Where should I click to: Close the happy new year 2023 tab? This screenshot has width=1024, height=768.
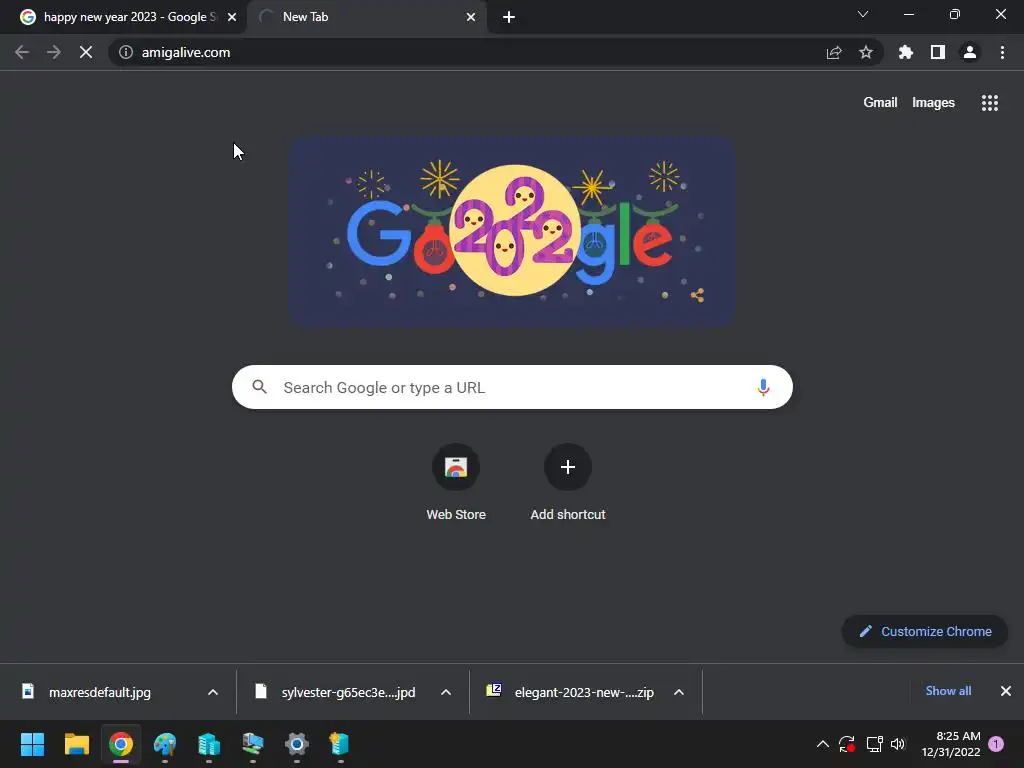click(x=232, y=17)
